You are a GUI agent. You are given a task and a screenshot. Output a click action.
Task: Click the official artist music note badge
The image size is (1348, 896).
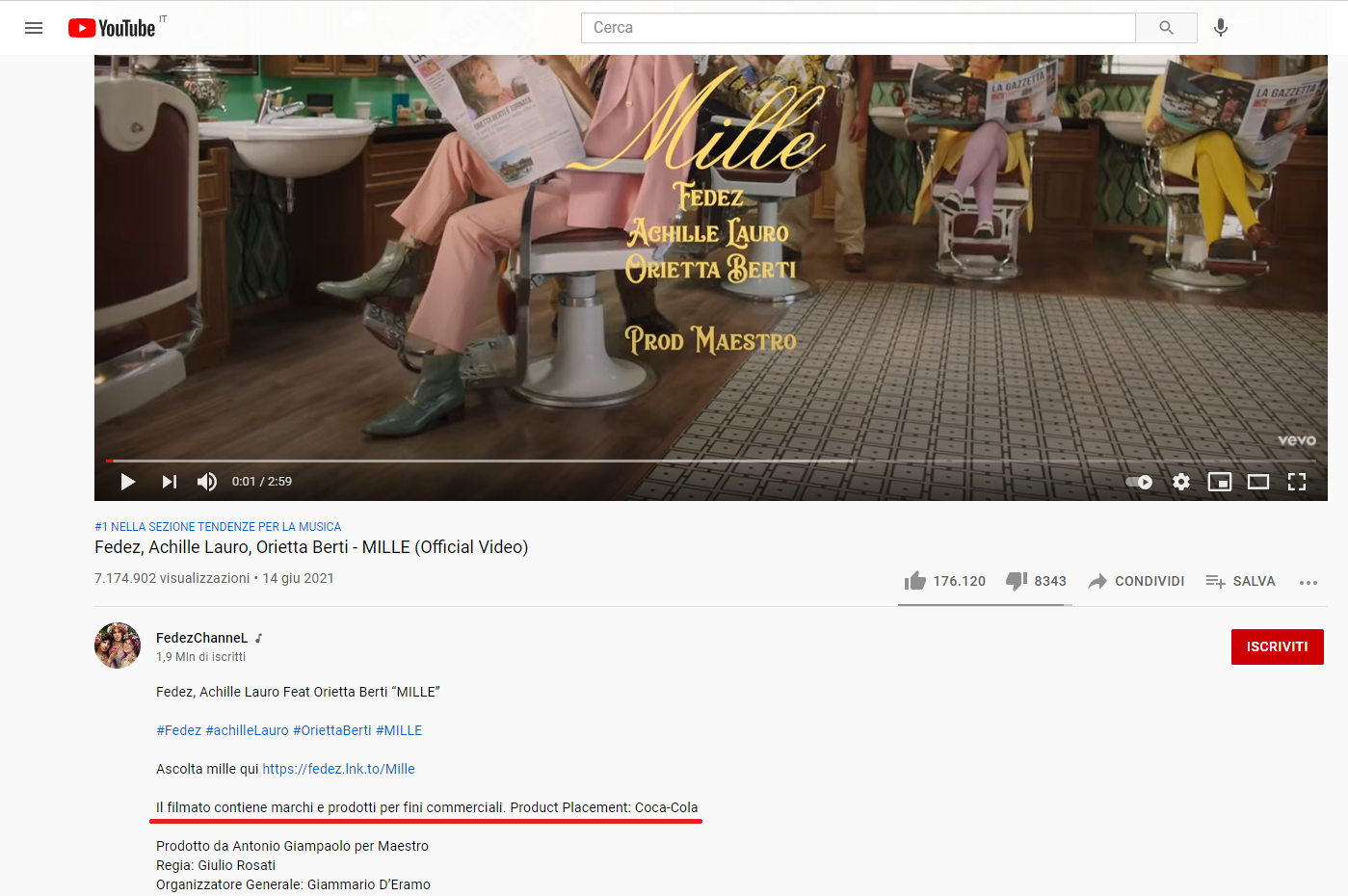(258, 638)
